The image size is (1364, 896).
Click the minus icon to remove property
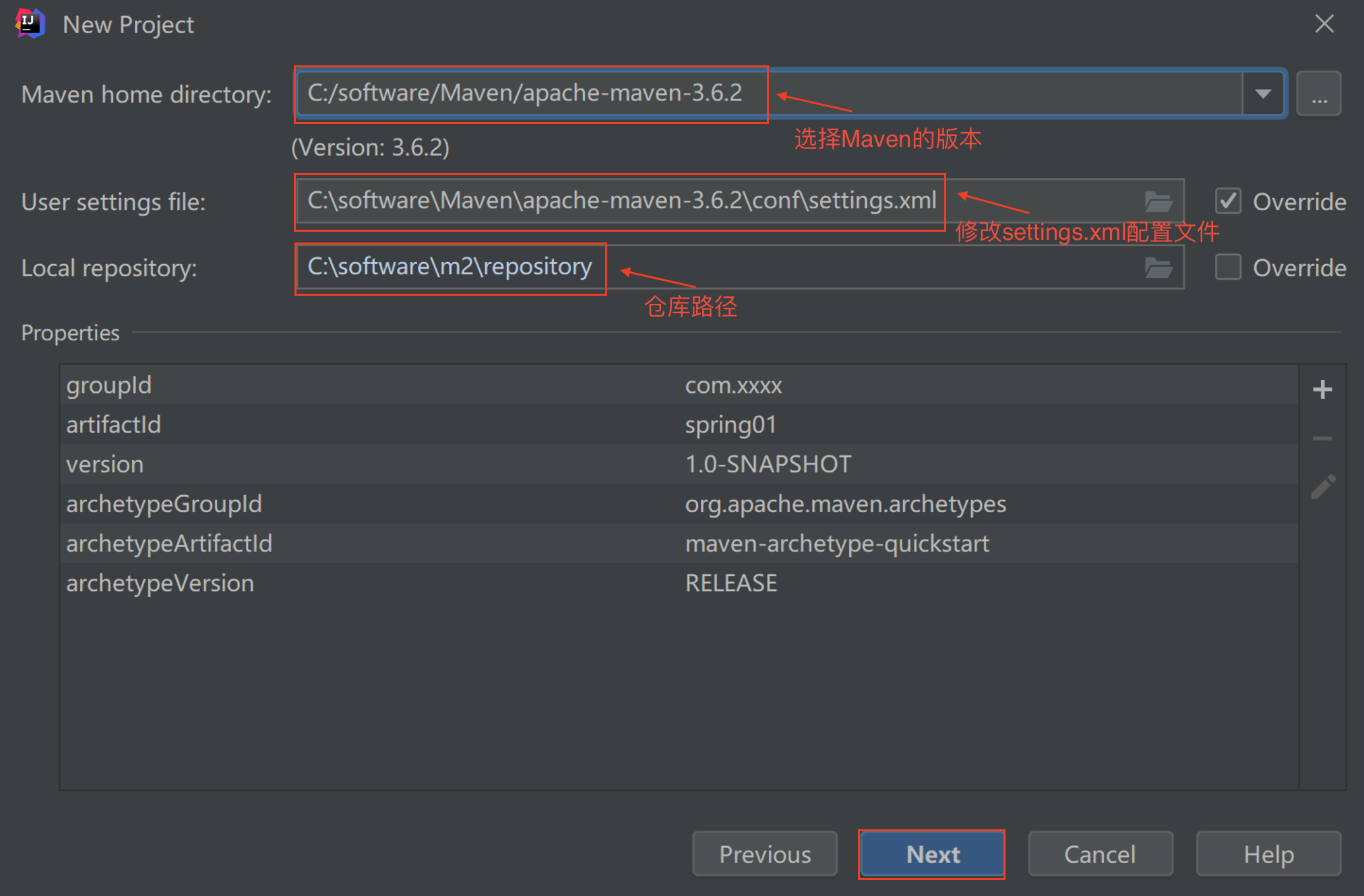1322,439
